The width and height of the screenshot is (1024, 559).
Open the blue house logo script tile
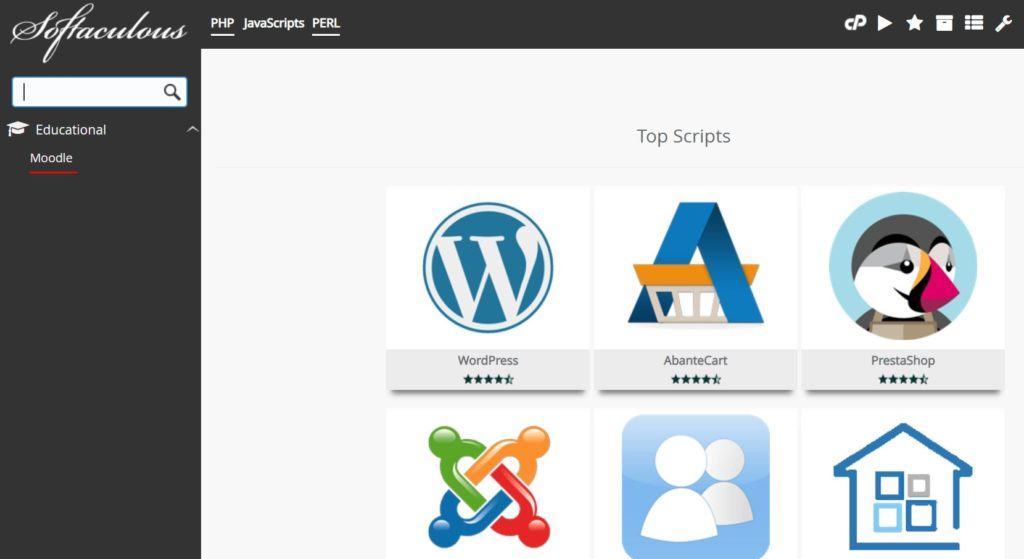point(903,487)
